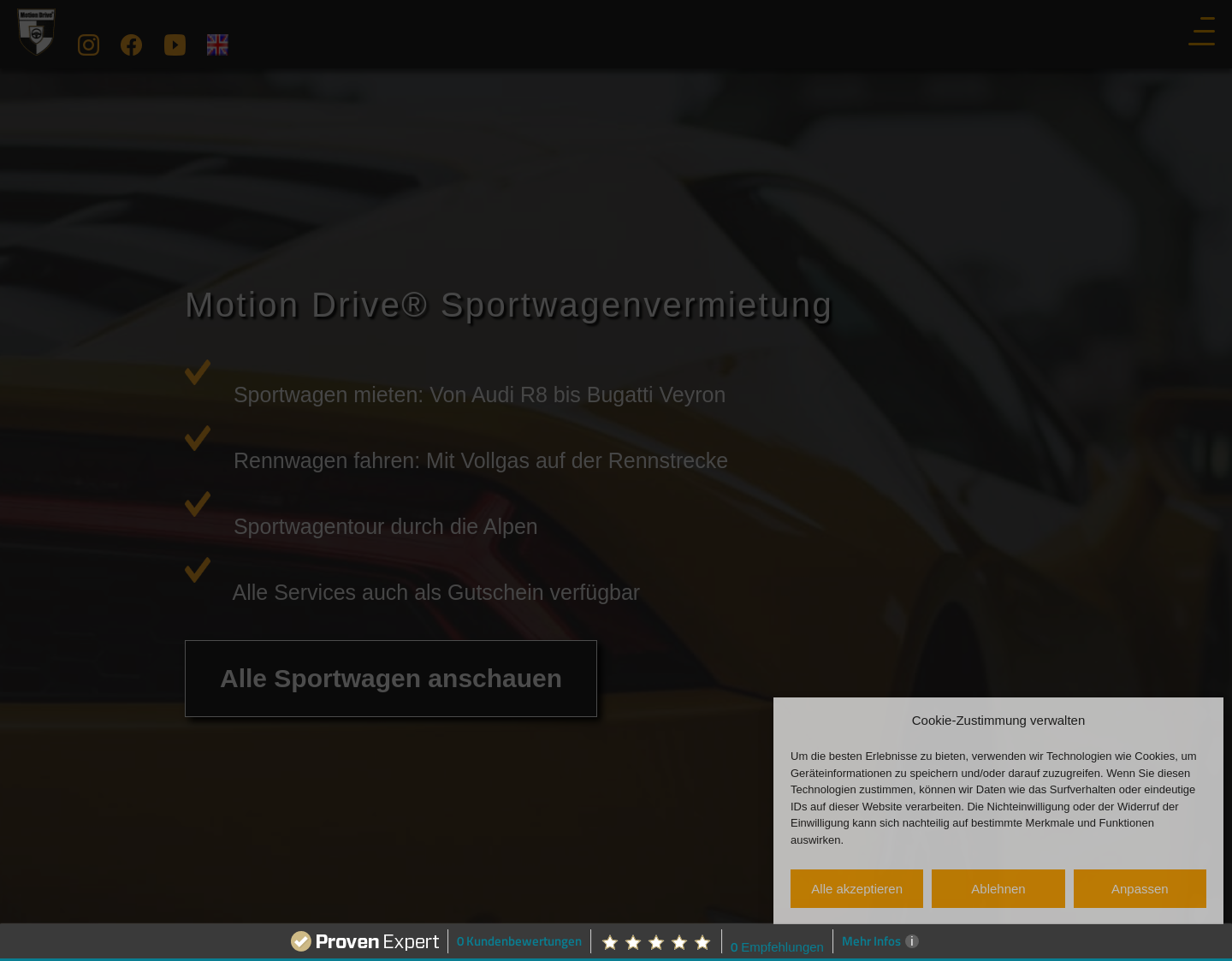Image resolution: width=1232 pixels, height=961 pixels.
Task: Click the Cookie-Zustimmung verwalten title
Action: click(998, 721)
